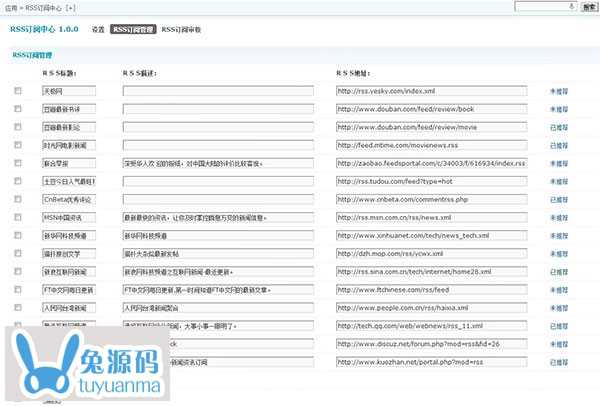This screenshot has height=406, width=600.
Task: Click the 搜索 button at top right
Action: (589, 7)
